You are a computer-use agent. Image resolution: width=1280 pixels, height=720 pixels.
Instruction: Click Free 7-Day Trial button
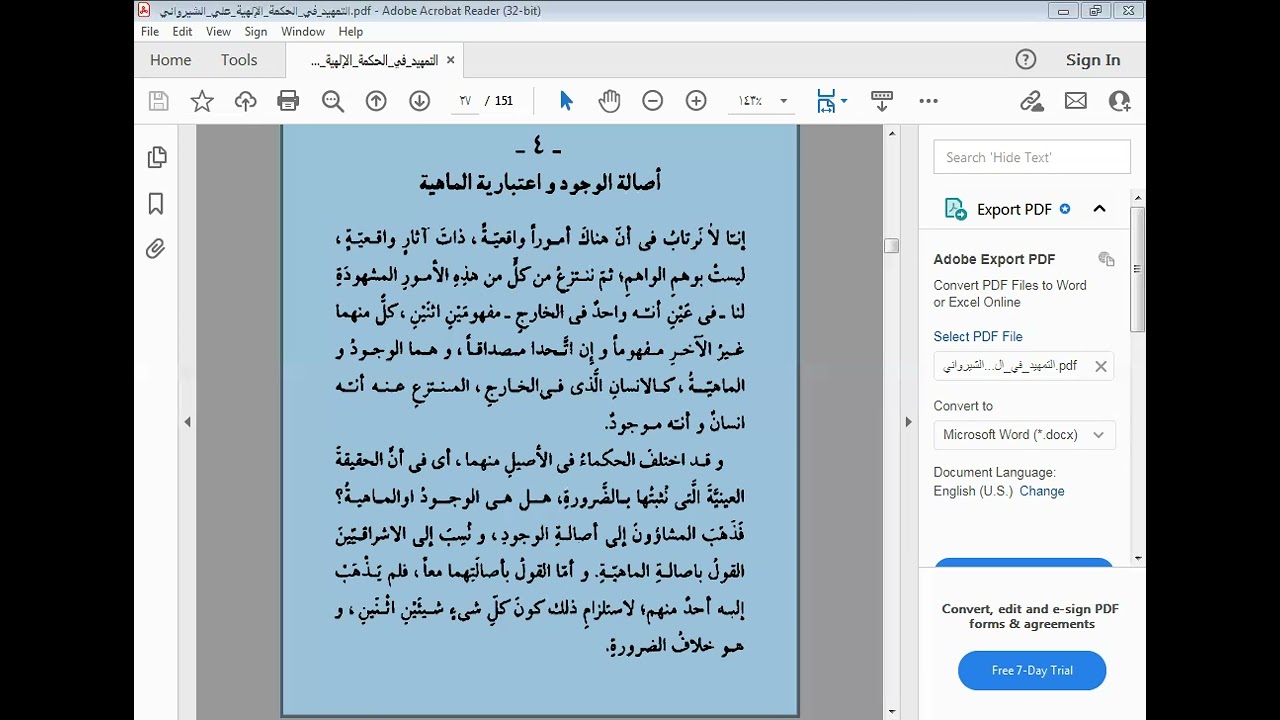click(1032, 671)
